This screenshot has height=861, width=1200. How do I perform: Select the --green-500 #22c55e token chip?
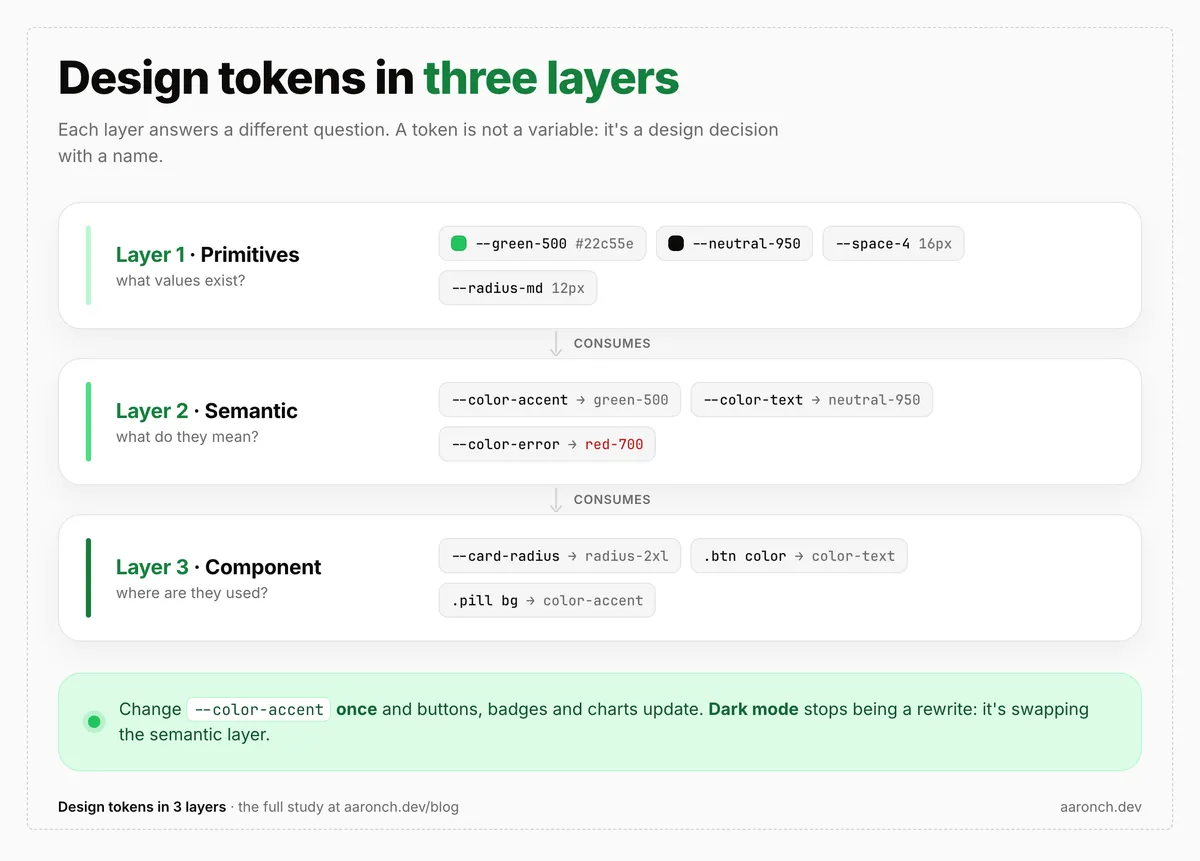pos(543,243)
